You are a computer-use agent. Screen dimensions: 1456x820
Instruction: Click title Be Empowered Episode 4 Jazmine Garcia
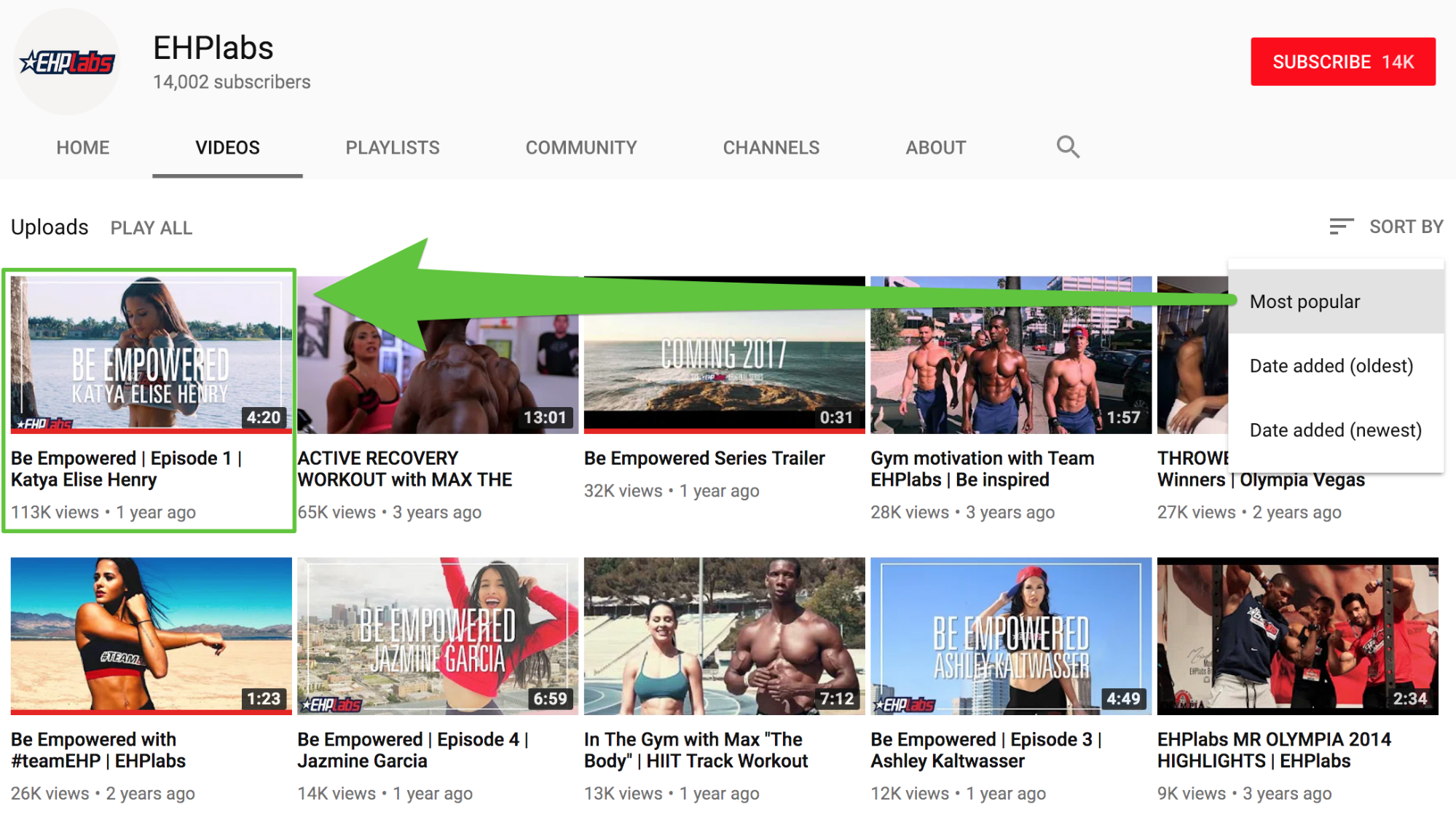point(413,750)
